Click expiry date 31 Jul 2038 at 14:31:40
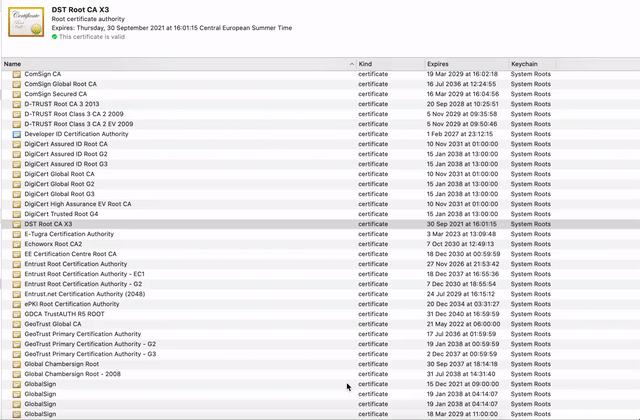This screenshot has height=420, width=640. [x=461, y=374]
